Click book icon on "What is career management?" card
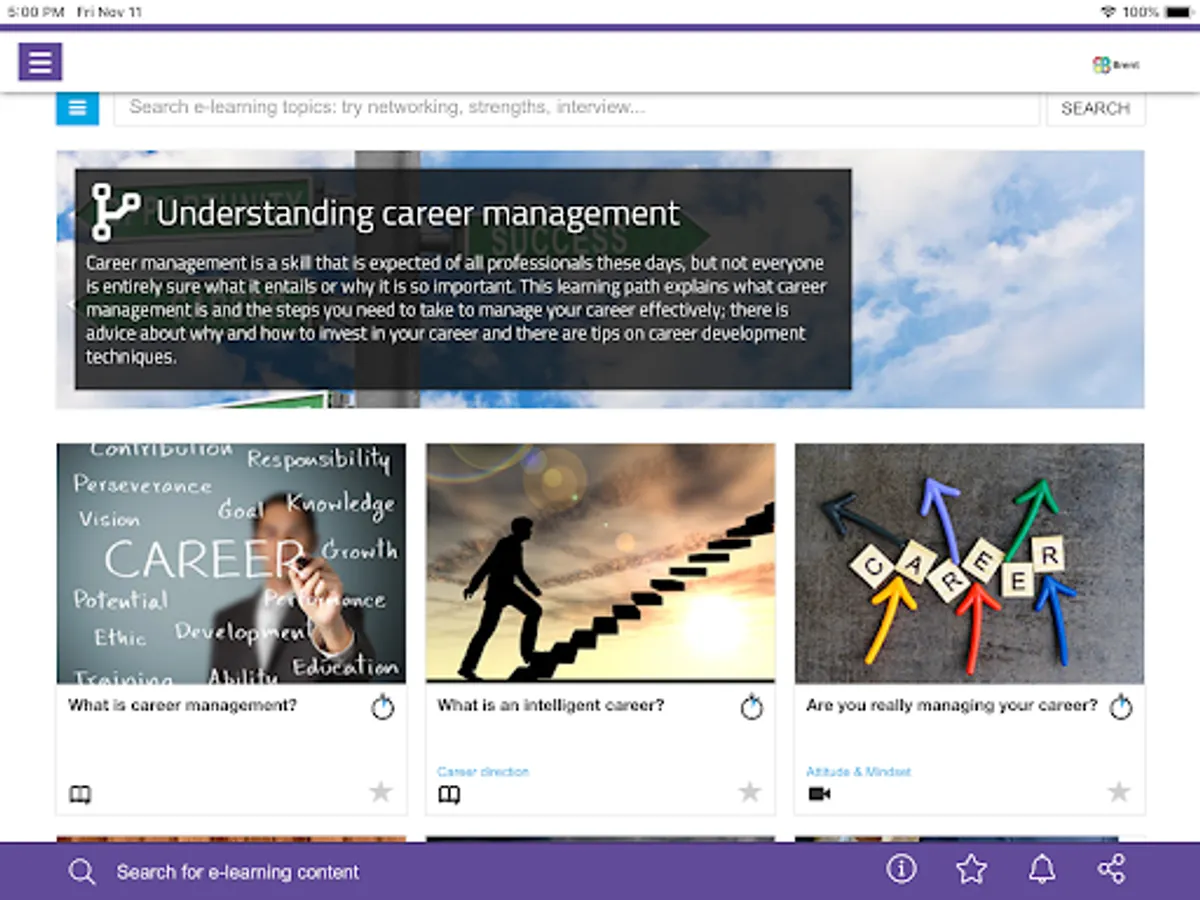Viewport: 1200px width, 900px height. 80,795
